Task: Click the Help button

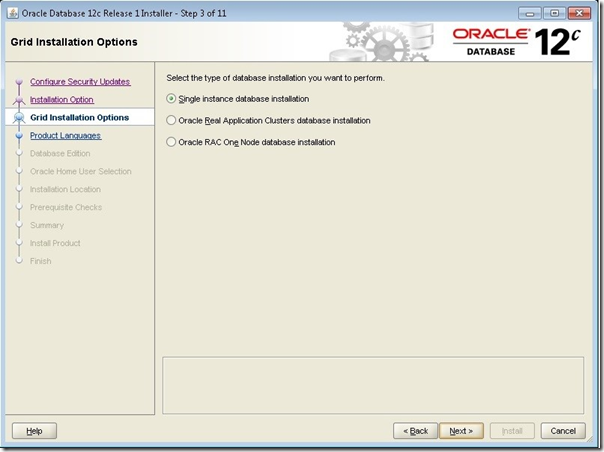Action: 34,431
